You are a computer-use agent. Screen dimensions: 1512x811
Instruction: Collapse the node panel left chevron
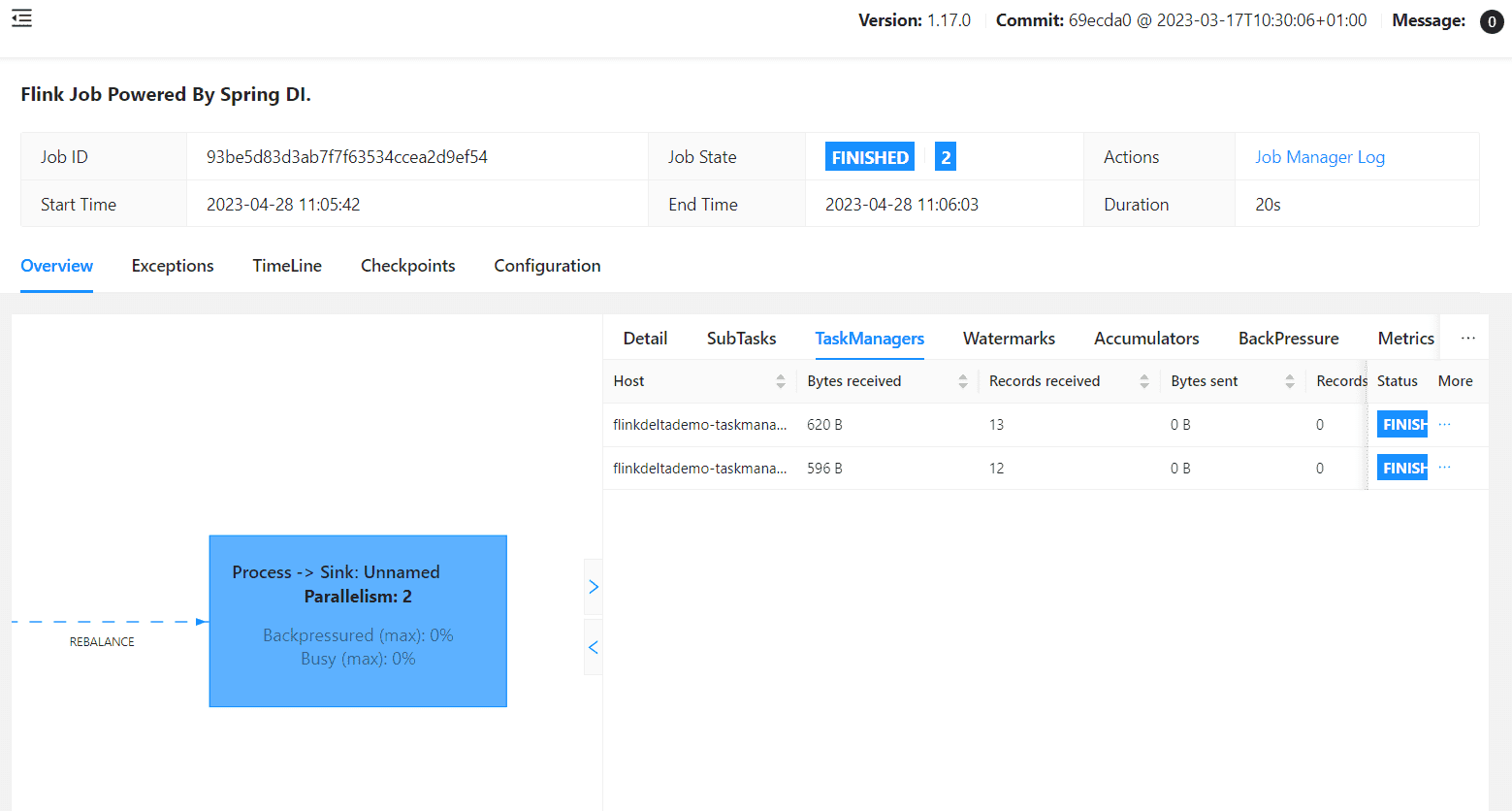pos(594,647)
